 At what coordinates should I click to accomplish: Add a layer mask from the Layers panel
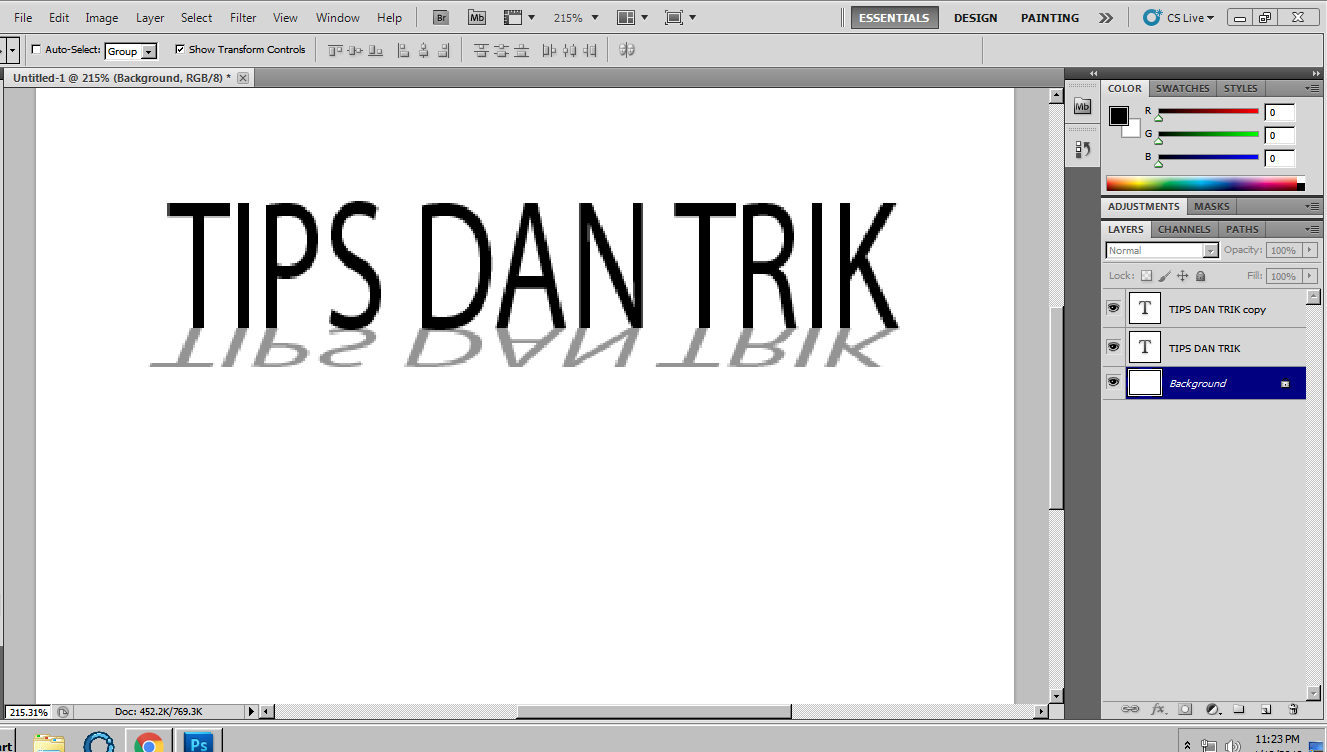(x=1185, y=709)
